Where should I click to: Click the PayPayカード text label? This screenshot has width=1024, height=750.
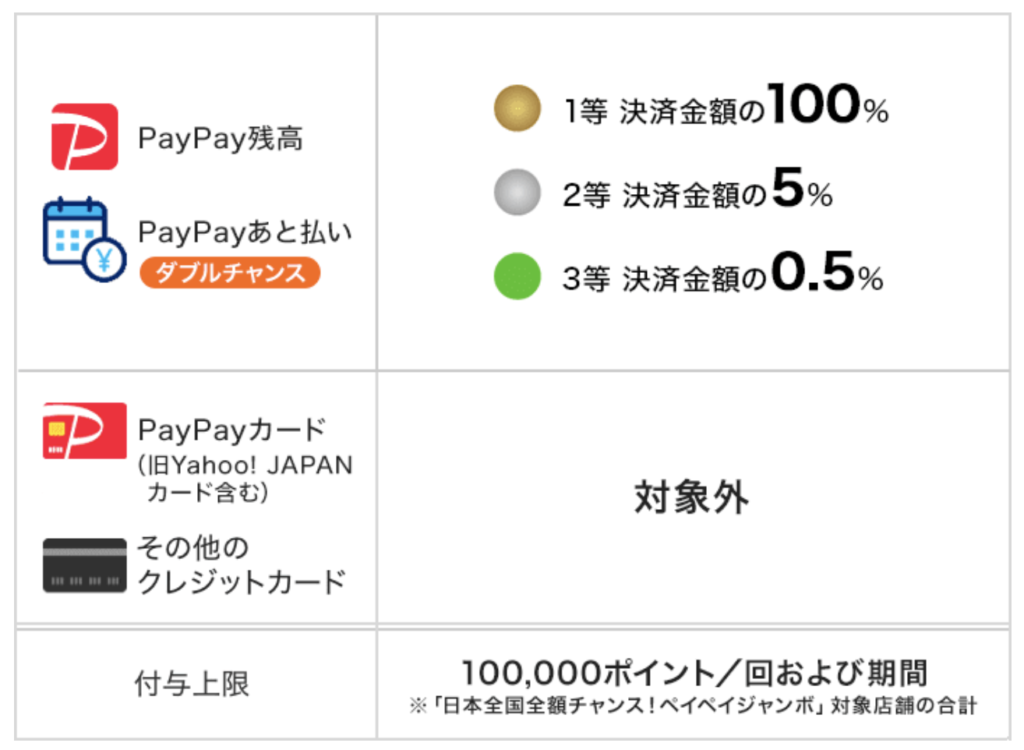[x=232, y=430]
